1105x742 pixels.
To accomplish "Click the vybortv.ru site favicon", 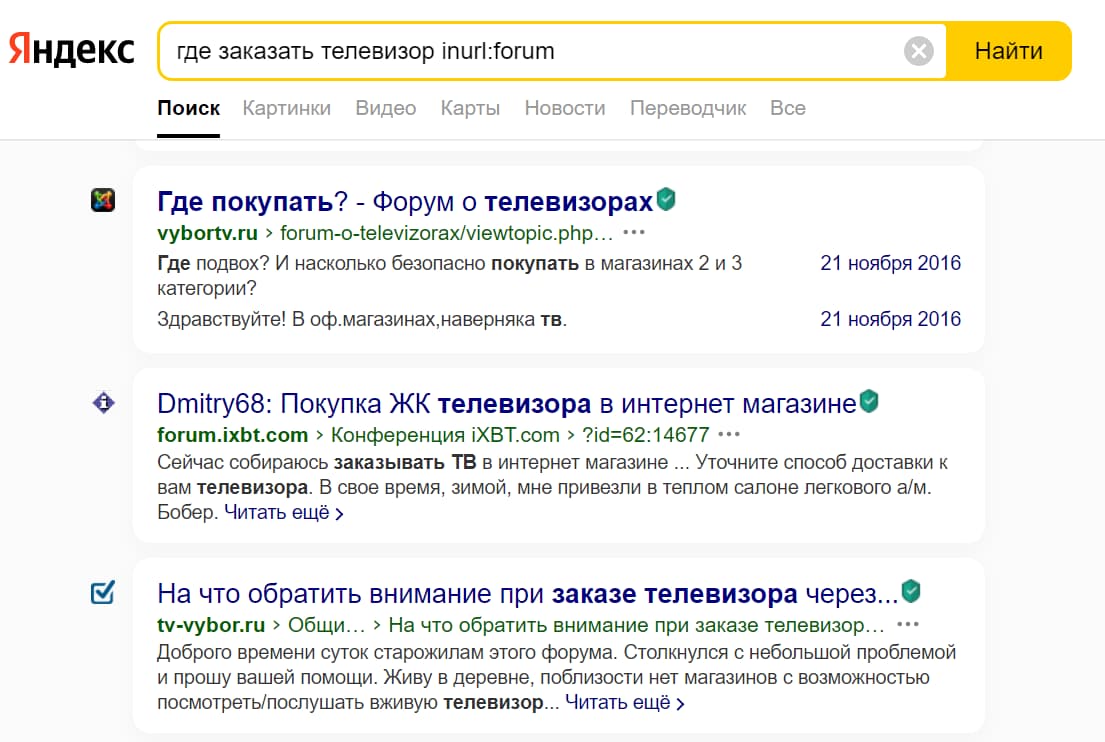I will coord(103,199).
